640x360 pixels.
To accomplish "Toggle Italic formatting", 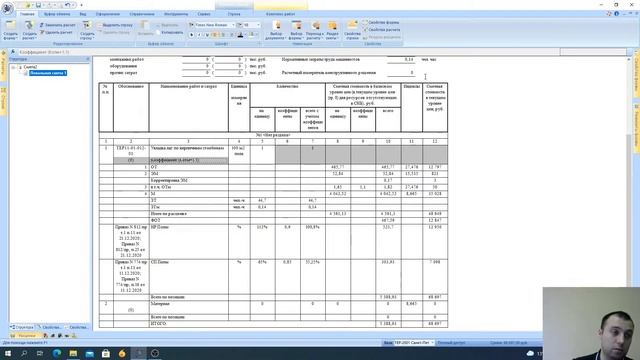I will click(x=199, y=35).
